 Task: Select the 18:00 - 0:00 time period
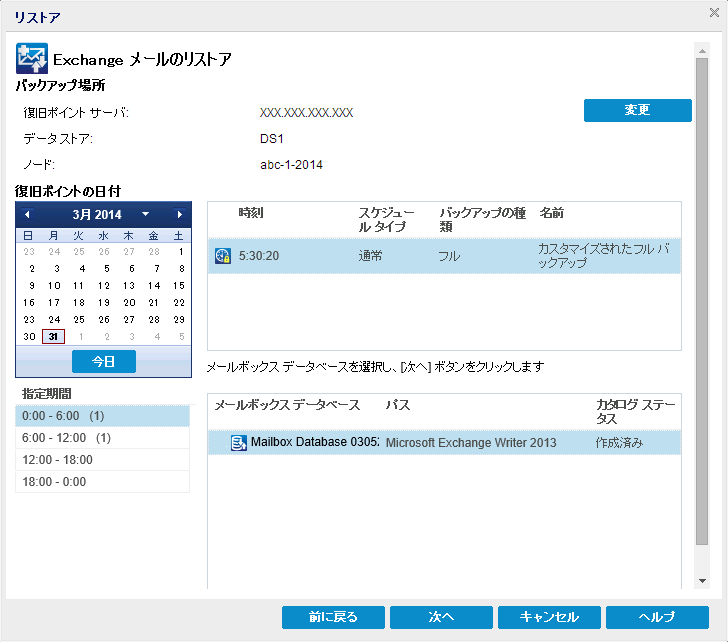pos(102,482)
